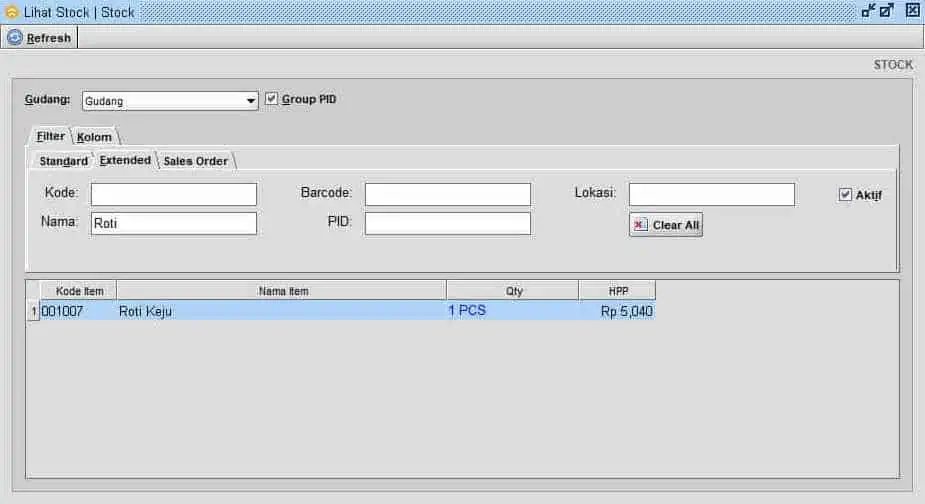
Task: Click into the PID input field
Action: click(x=447, y=223)
